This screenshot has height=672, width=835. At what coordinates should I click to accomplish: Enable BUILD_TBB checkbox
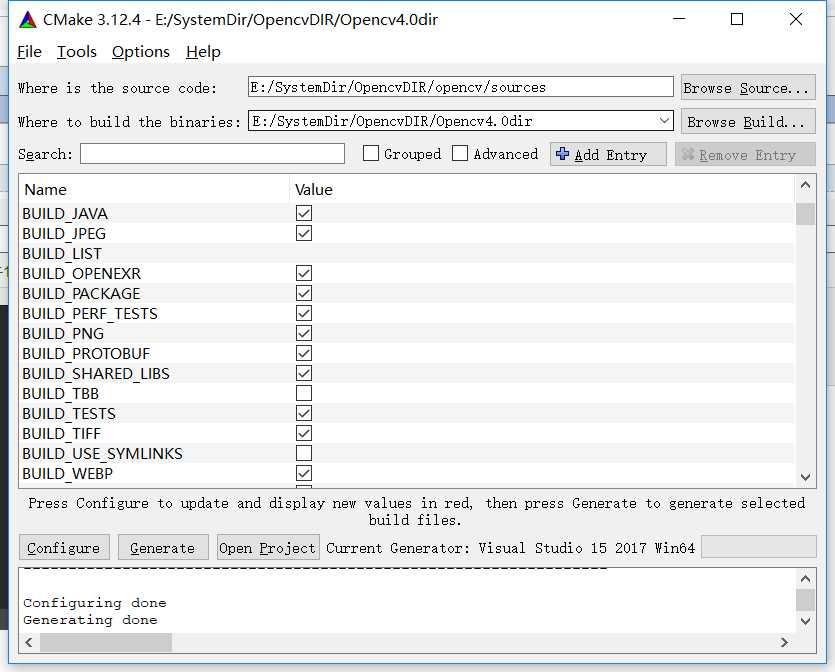(304, 393)
